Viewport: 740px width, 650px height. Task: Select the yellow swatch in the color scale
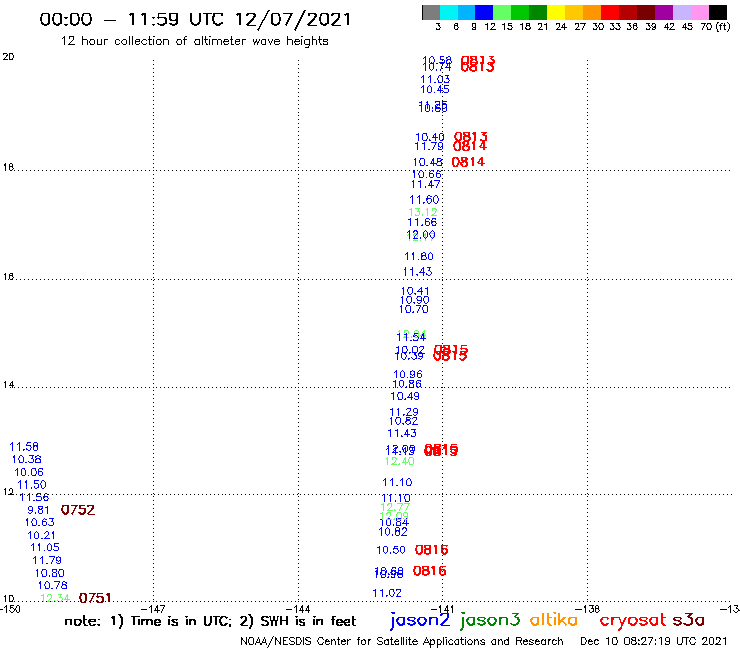[556, 12]
